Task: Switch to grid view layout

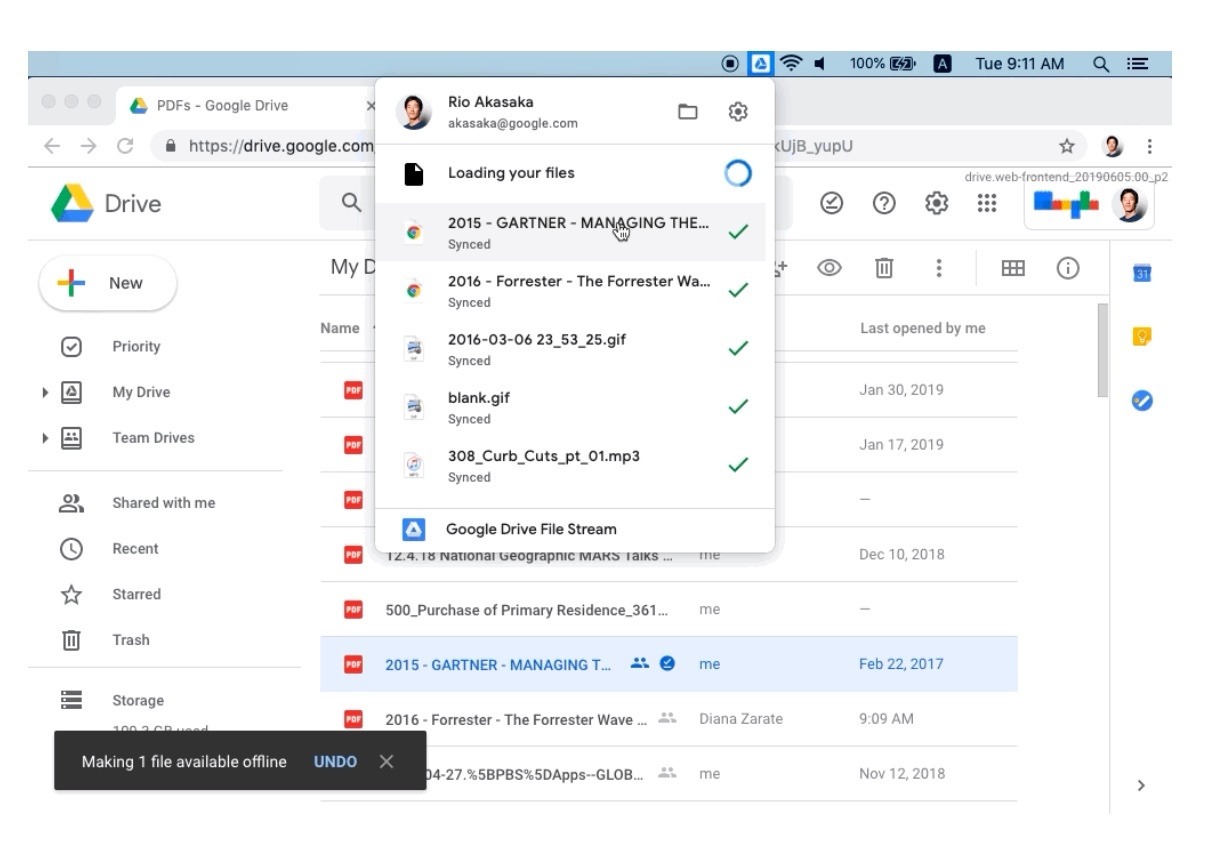Action: pos(1013,268)
